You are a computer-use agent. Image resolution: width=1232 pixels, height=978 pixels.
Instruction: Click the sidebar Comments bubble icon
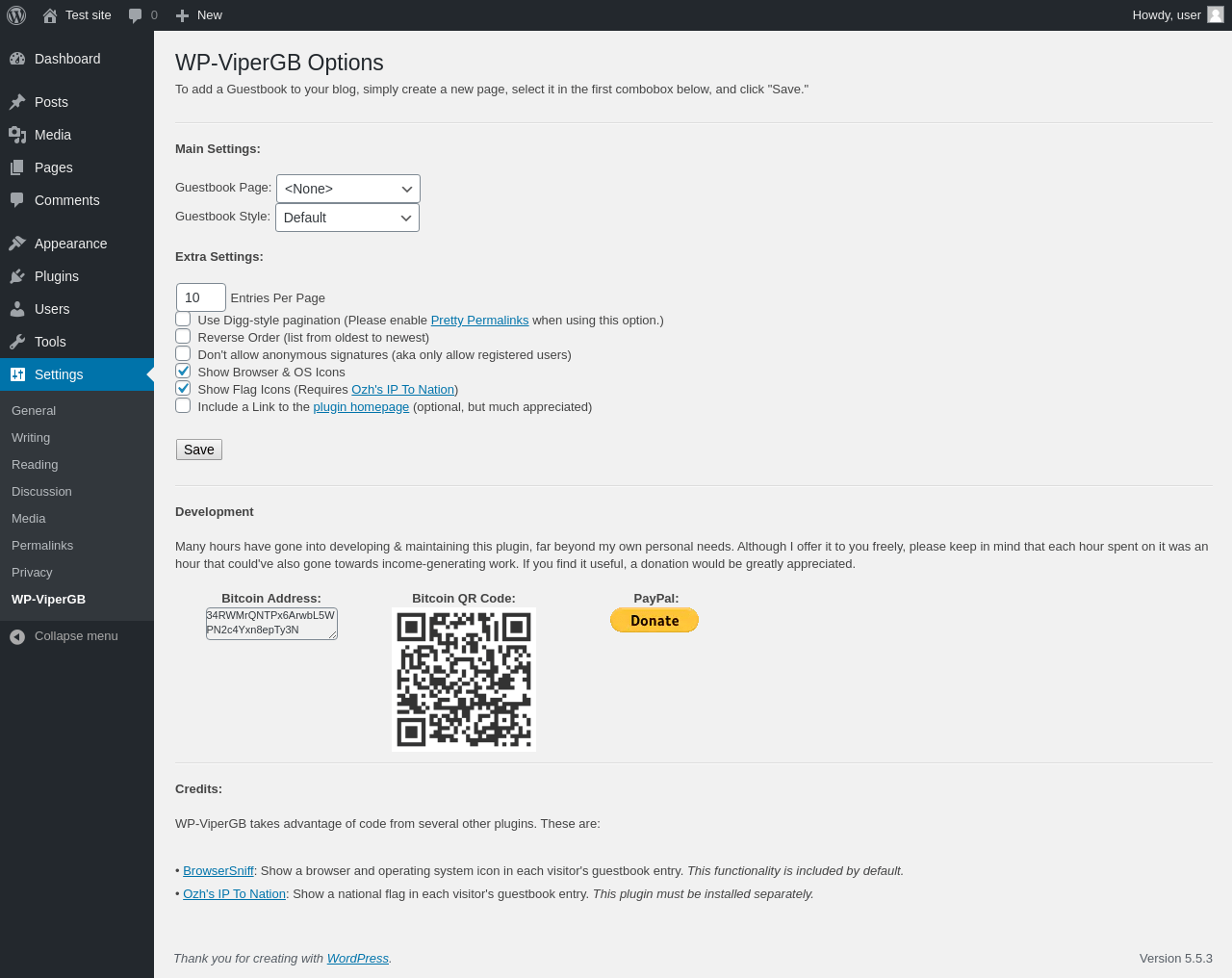(x=17, y=200)
